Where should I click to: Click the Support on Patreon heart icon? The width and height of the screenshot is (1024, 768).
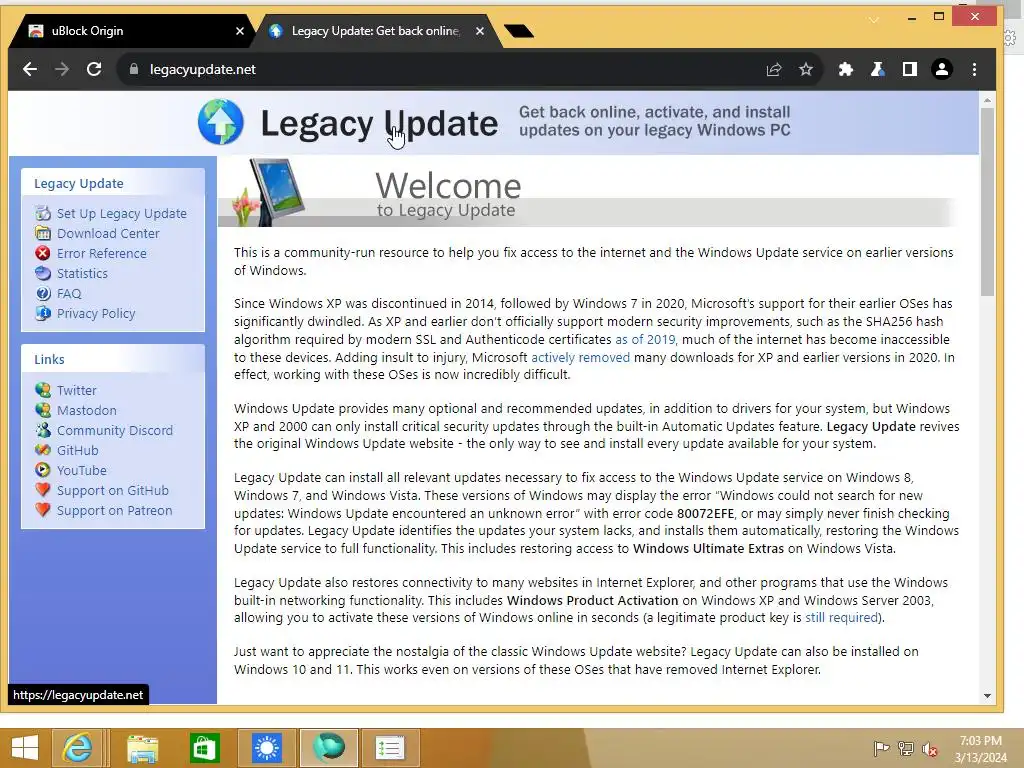[x=43, y=511]
